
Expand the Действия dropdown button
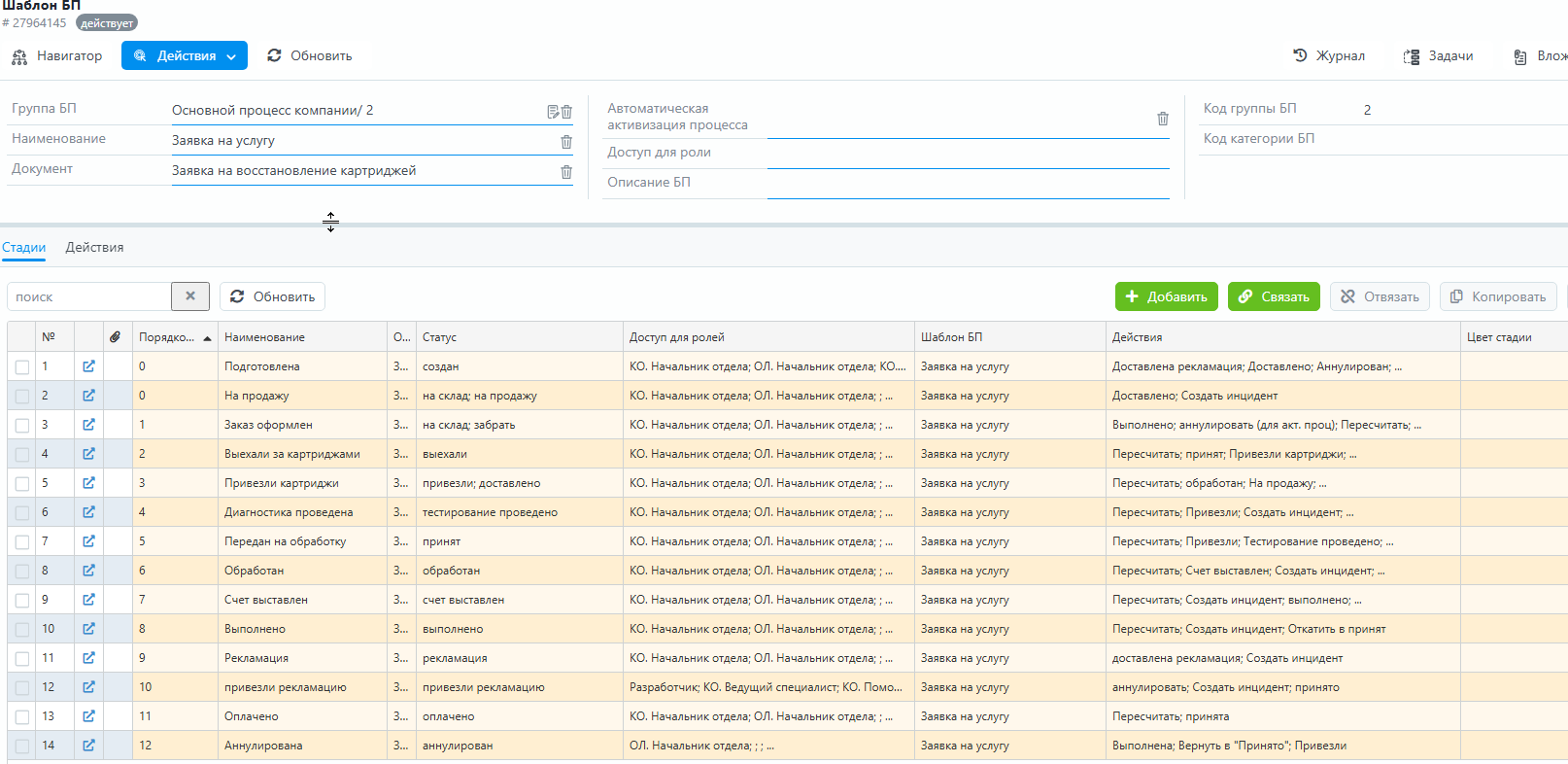point(185,56)
